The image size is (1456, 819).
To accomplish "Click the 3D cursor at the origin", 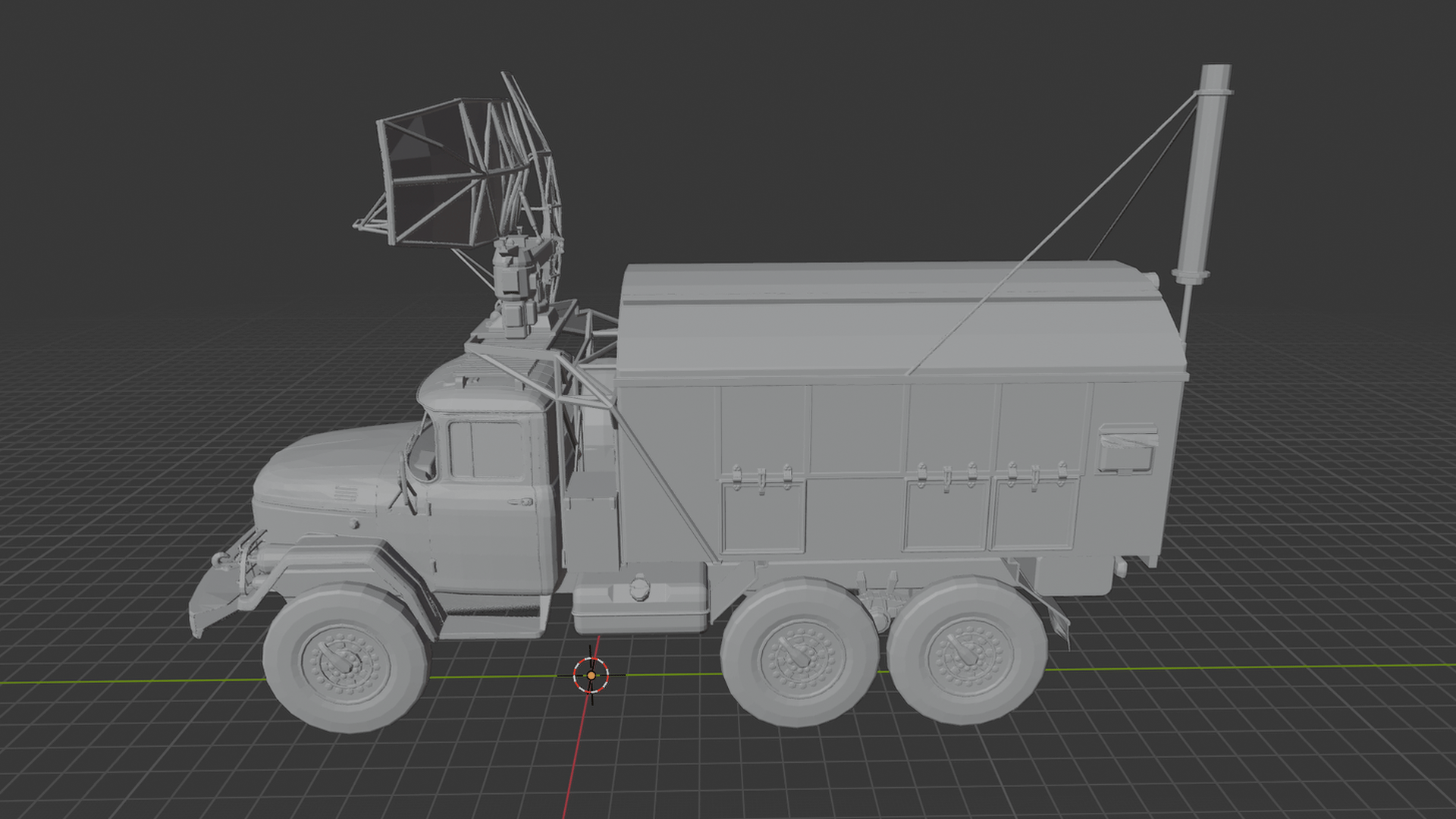I will 591,675.
